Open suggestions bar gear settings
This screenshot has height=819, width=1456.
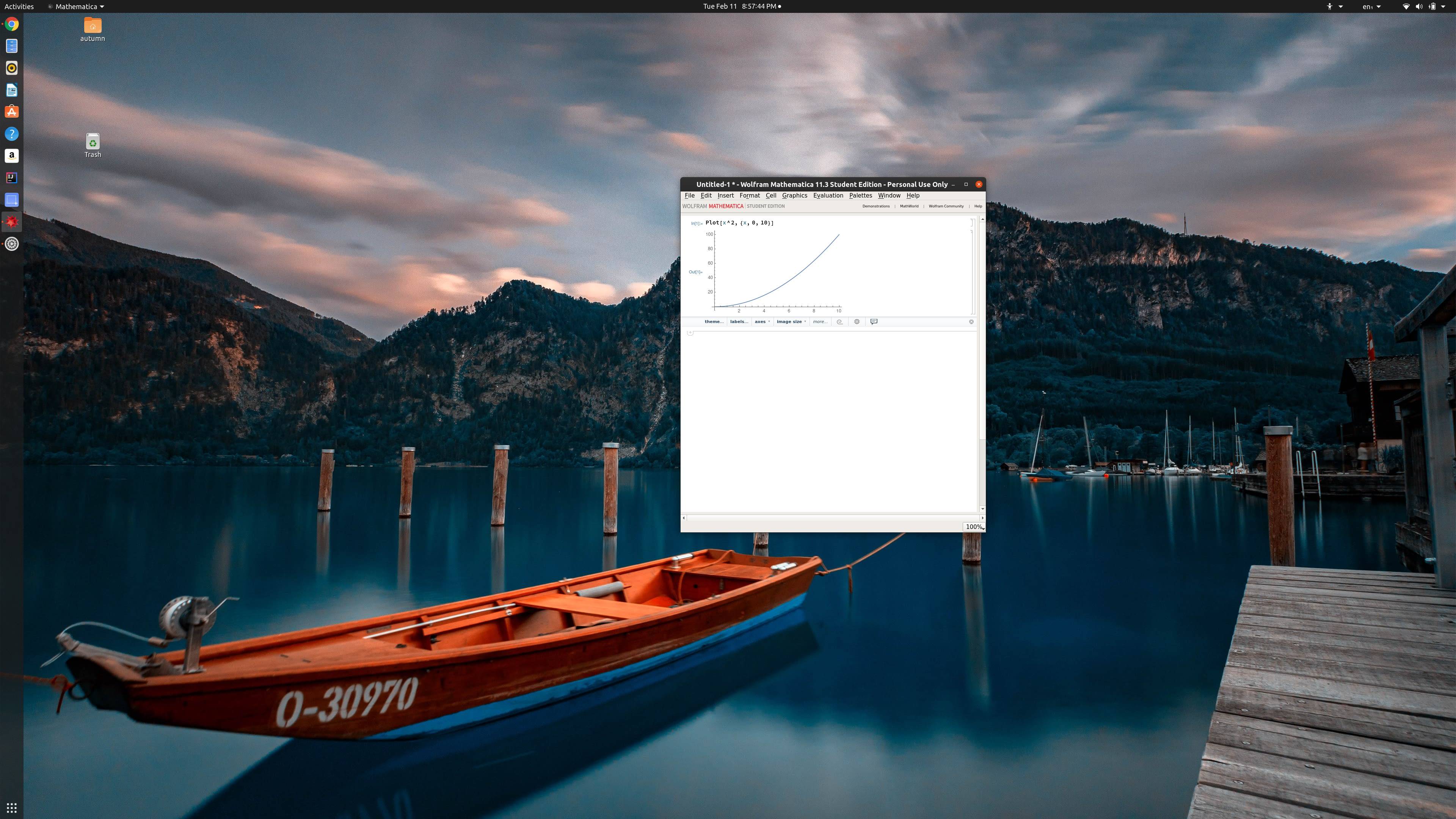pyautogui.click(x=857, y=322)
